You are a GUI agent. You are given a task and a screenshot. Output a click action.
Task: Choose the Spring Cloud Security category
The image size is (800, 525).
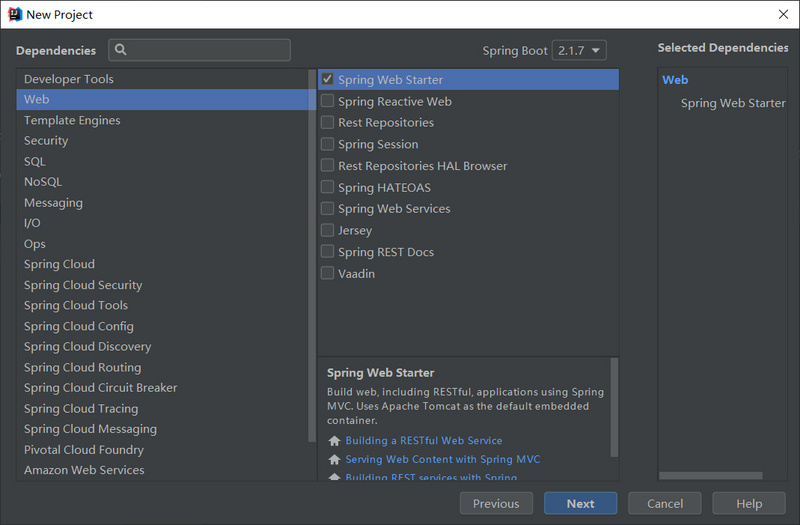(x=163, y=285)
